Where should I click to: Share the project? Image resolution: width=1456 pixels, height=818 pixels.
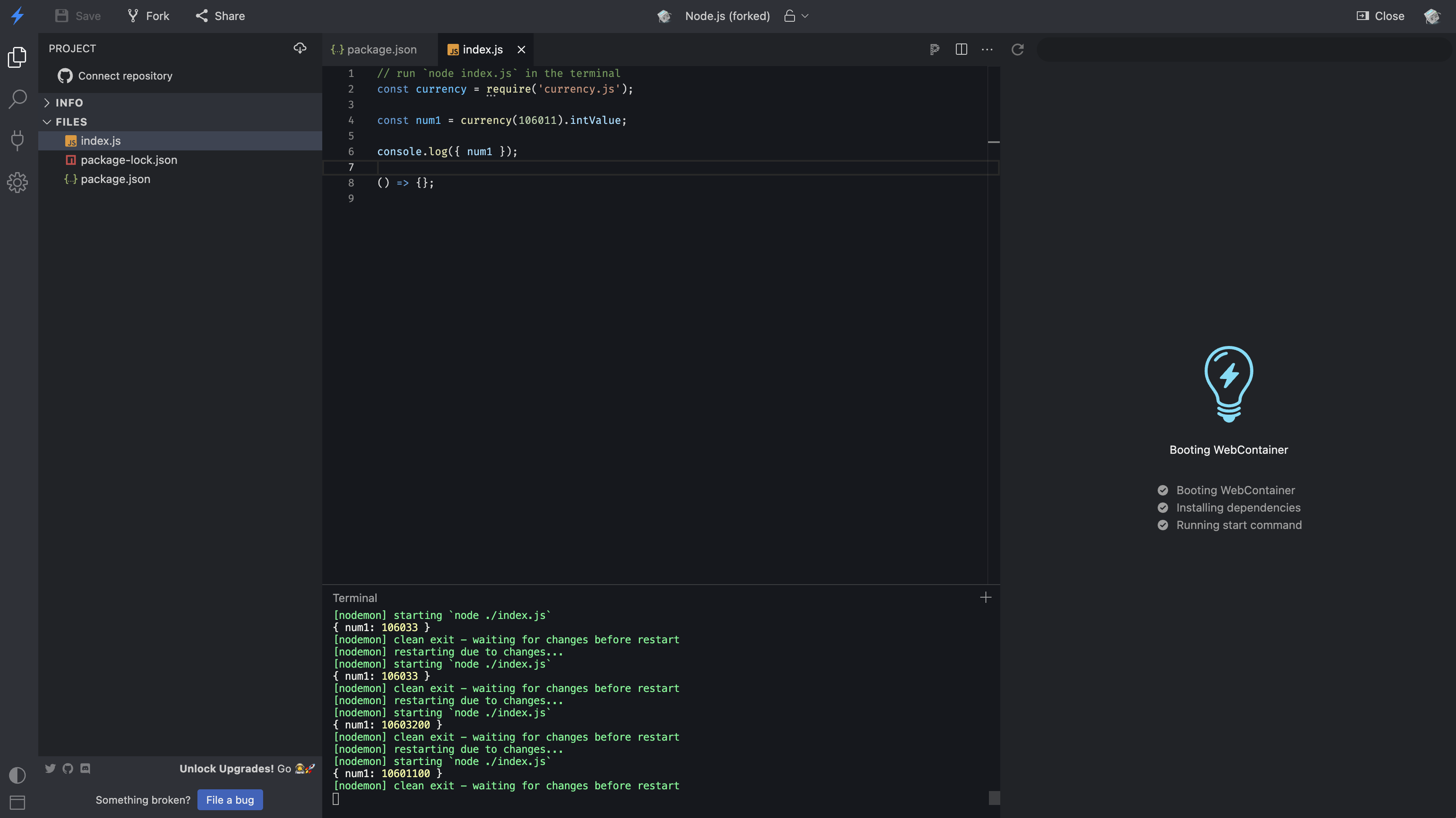(x=220, y=16)
